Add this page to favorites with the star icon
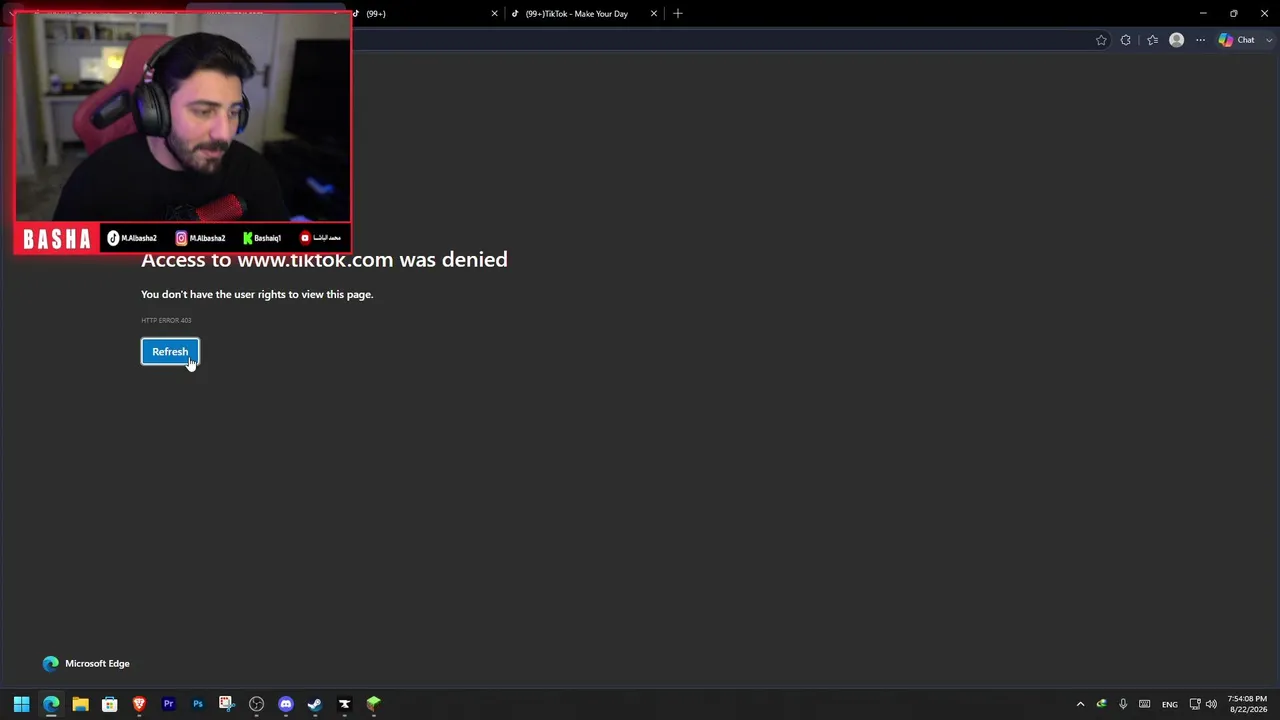Viewport: 1280px width, 720px height. click(1101, 40)
